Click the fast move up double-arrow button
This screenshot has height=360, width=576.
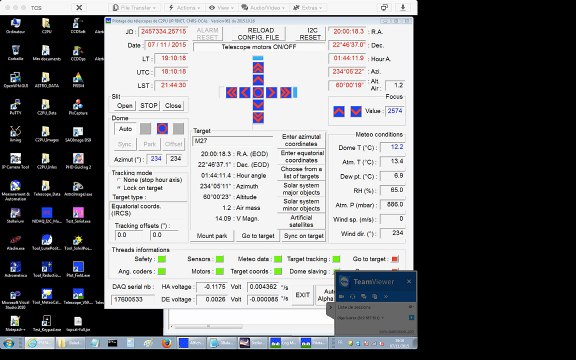[258, 67]
